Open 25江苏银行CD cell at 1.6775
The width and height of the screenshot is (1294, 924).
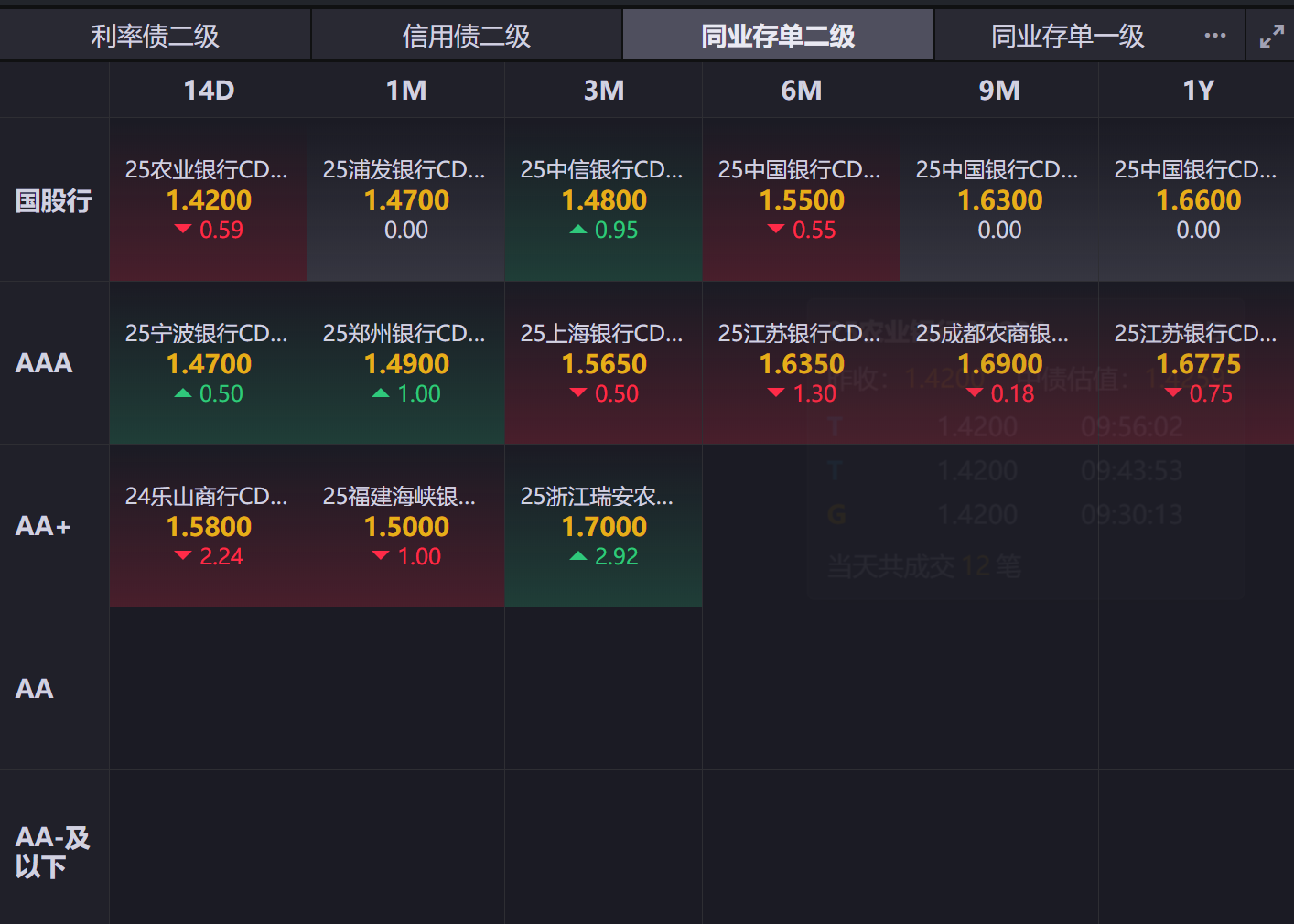point(1197,363)
